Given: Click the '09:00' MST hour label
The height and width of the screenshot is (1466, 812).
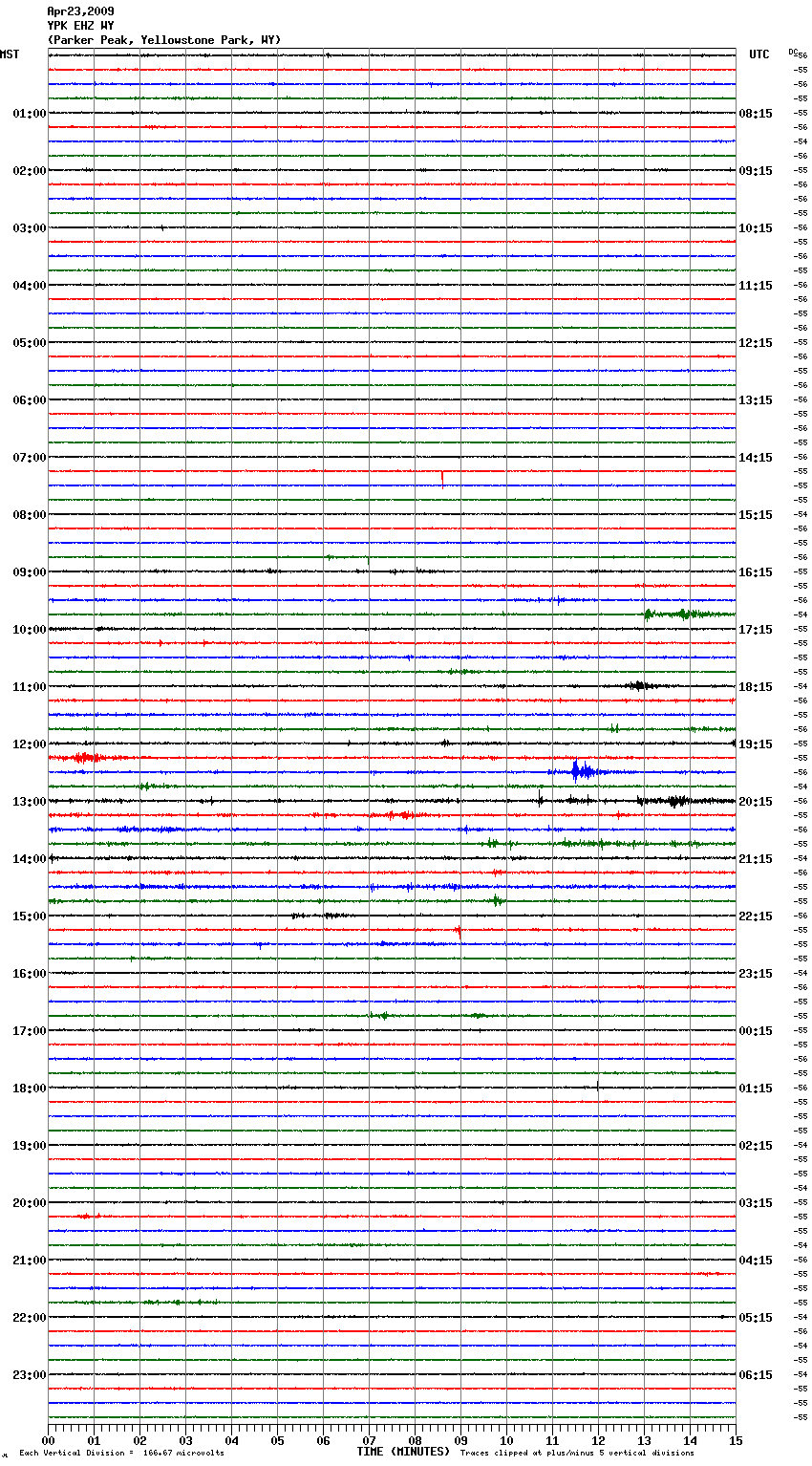Looking at the screenshot, I should (29, 572).
